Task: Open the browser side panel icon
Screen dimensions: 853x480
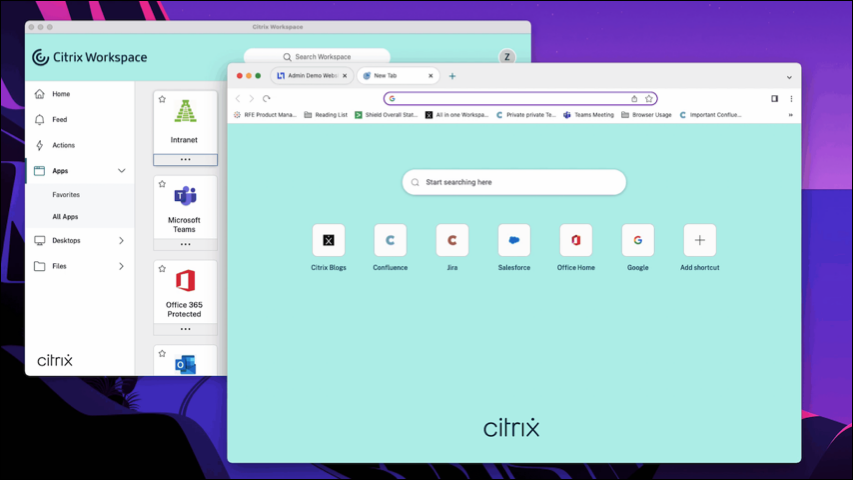Action: (x=774, y=99)
